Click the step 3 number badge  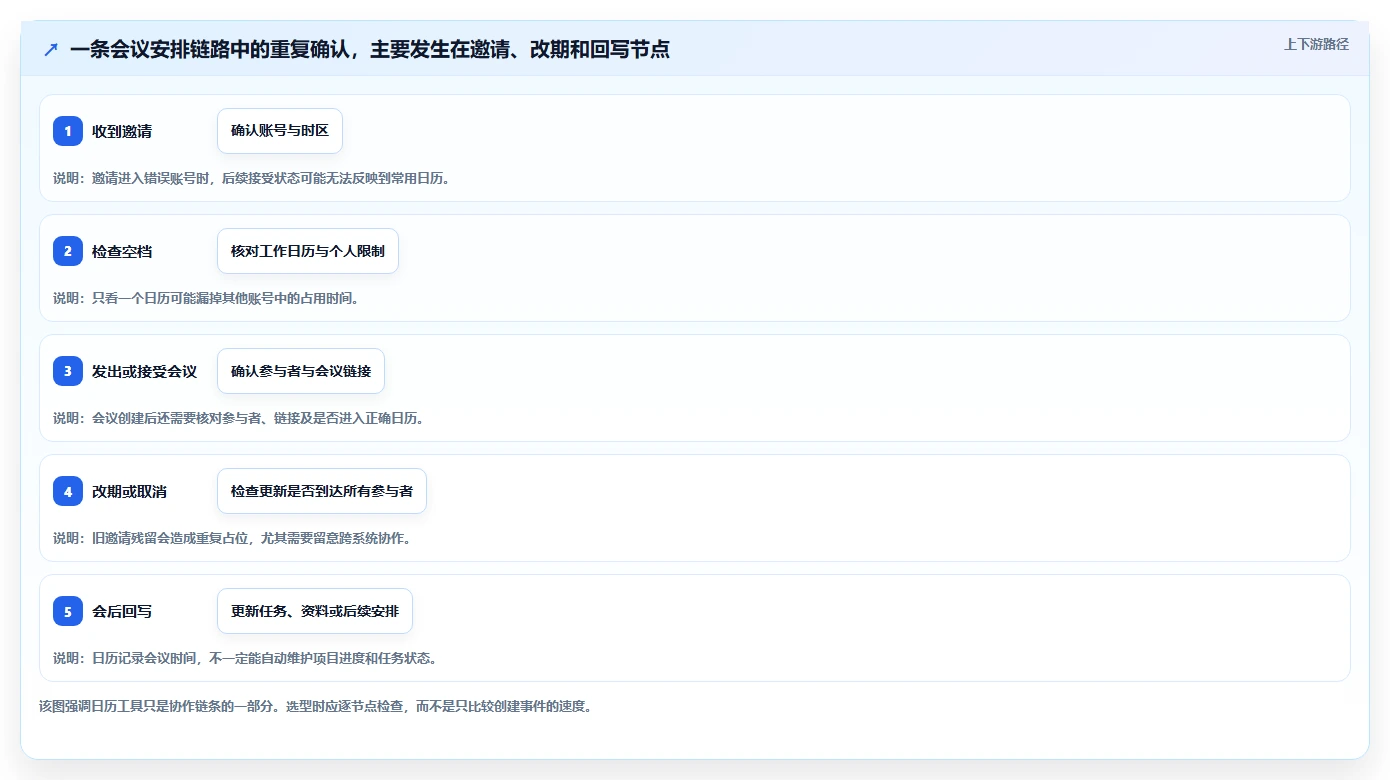coord(68,371)
